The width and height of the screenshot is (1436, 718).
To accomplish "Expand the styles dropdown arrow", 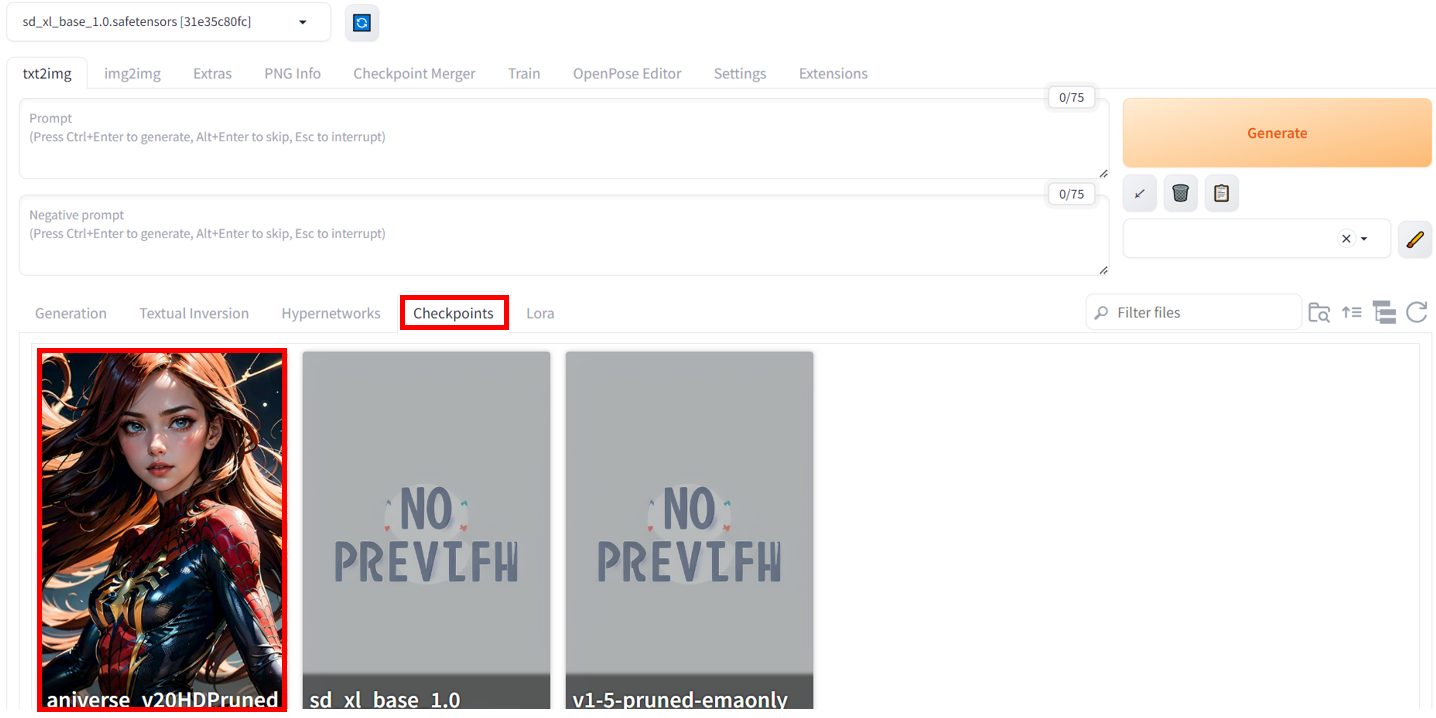I will coord(1364,239).
